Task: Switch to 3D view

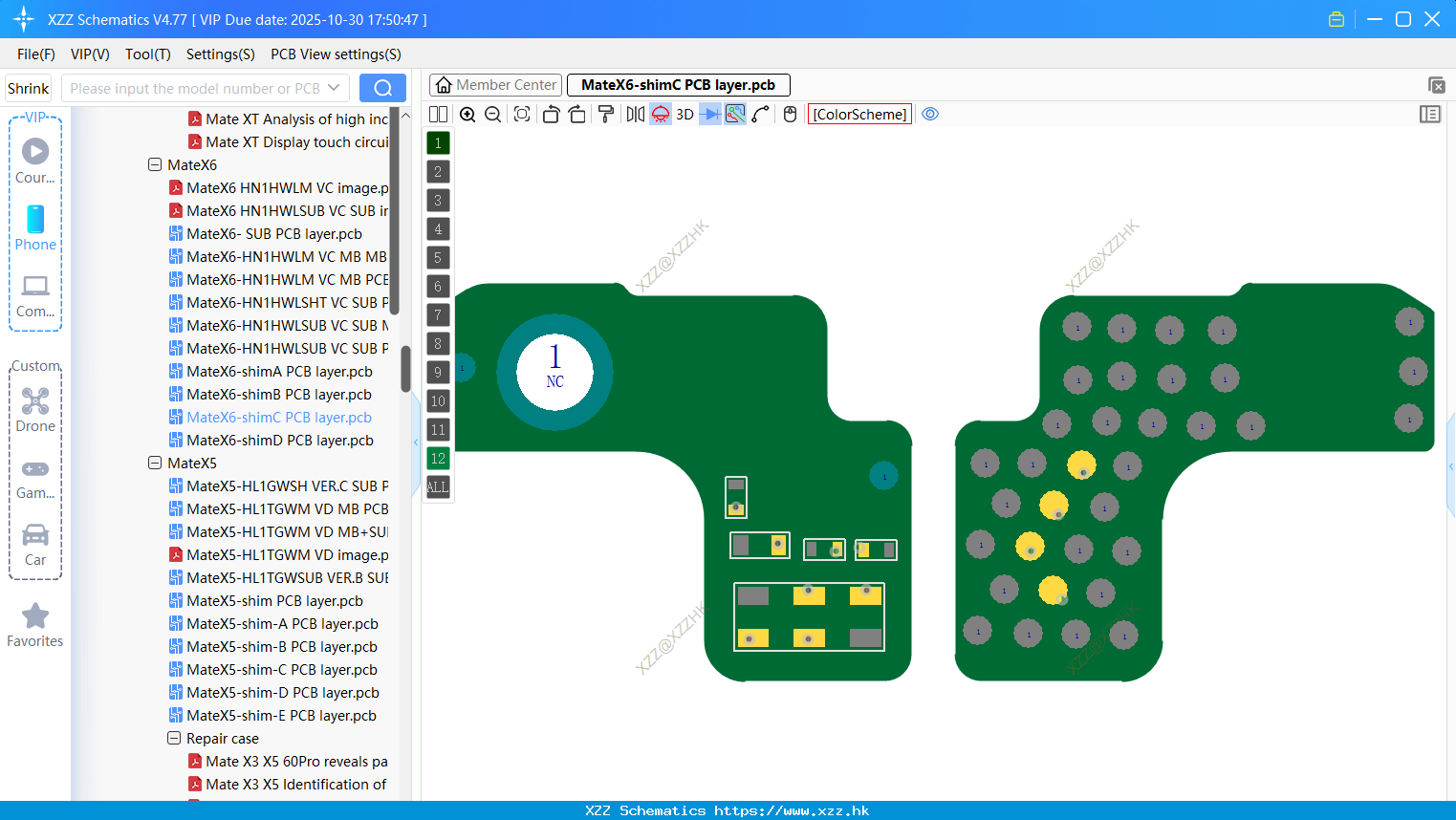Action: pyautogui.click(x=685, y=114)
